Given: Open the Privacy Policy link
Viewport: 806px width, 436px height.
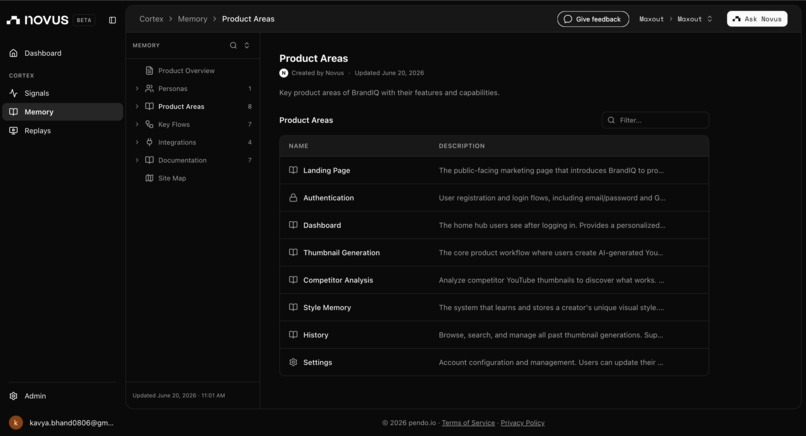Looking at the screenshot, I should point(522,423).
